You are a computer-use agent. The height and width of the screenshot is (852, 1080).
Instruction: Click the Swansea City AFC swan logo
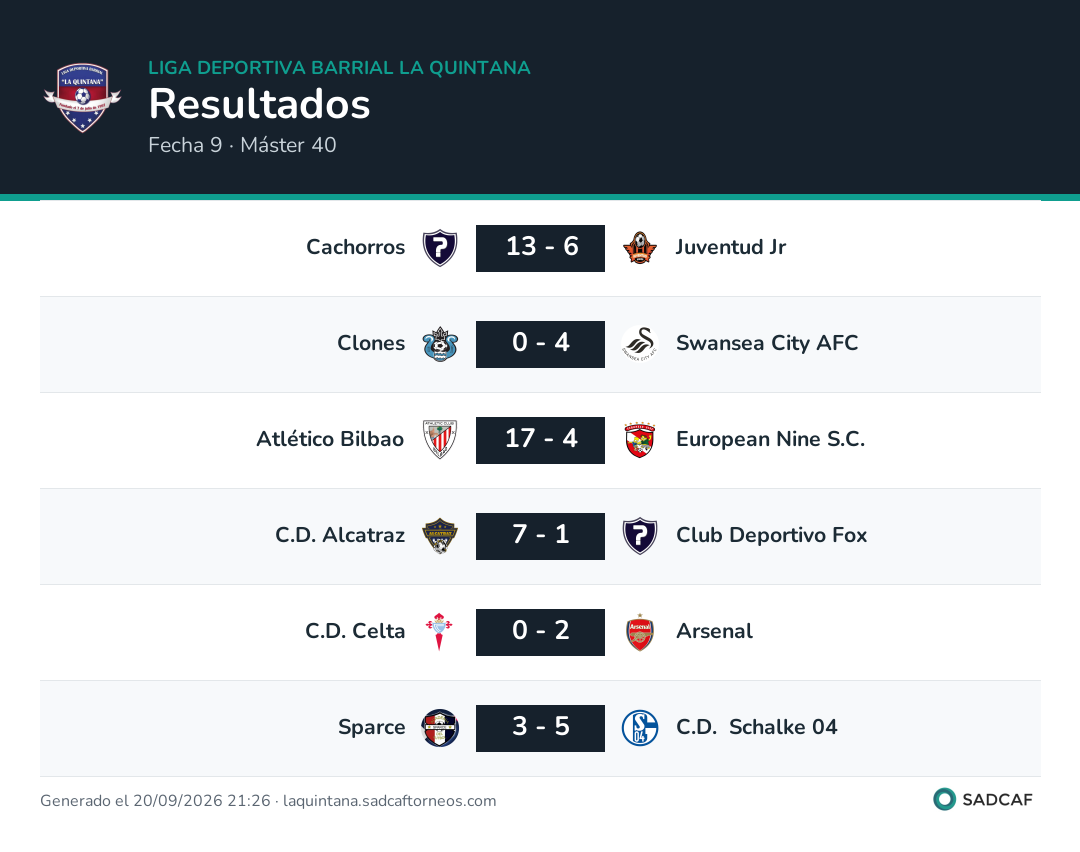(640, 344)
